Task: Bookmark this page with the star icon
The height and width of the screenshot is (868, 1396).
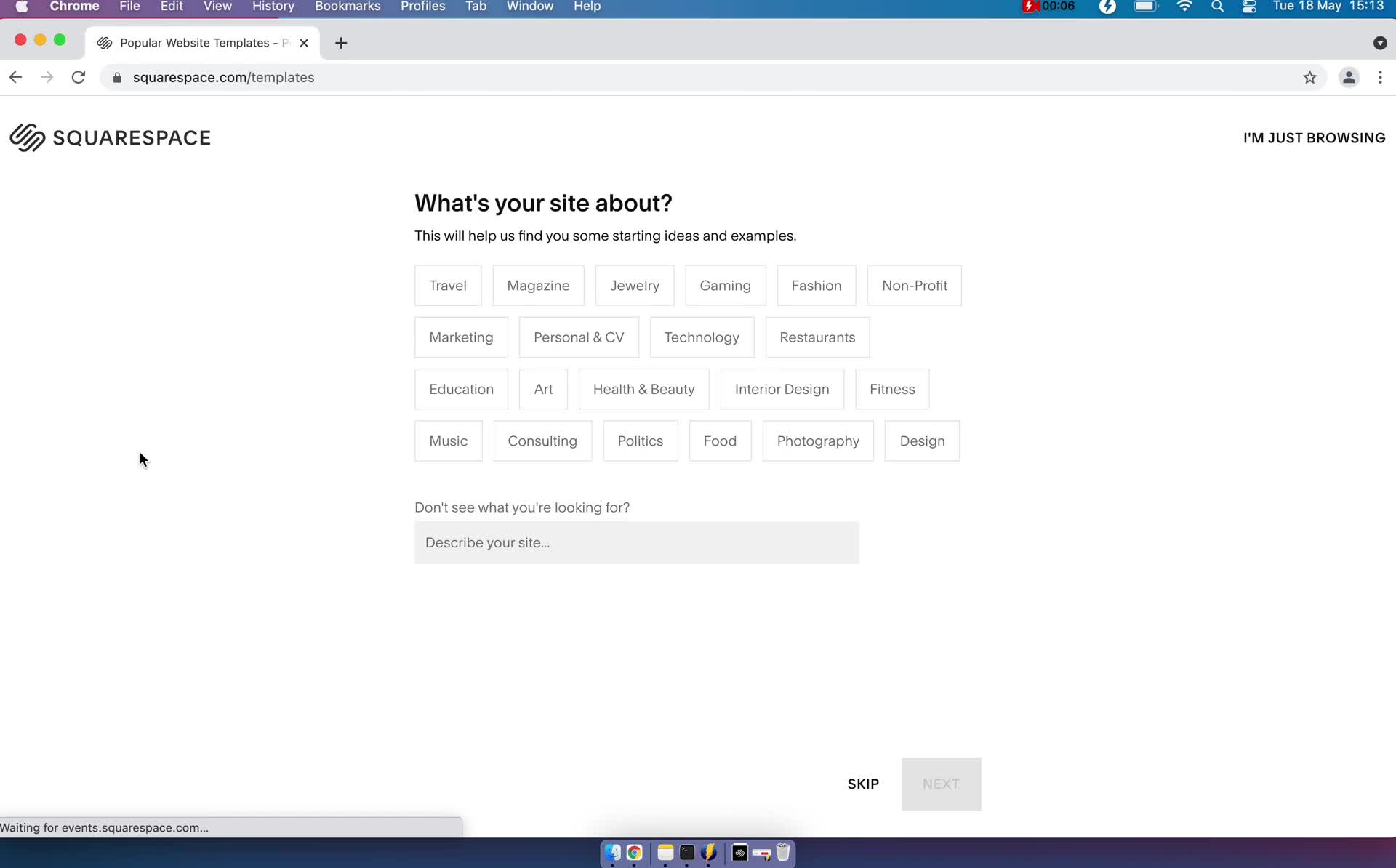Action: (x=1309, y=77)
